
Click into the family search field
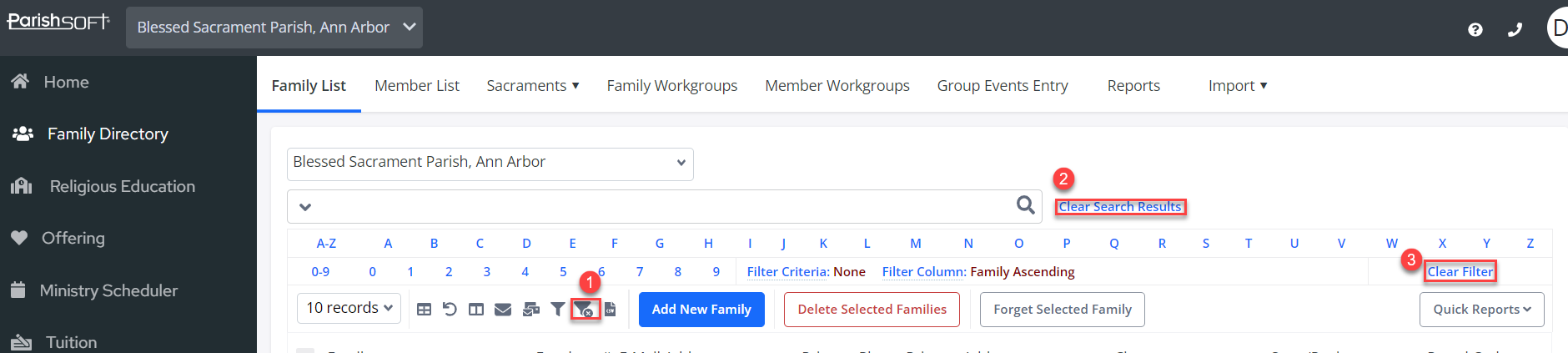pyautogui.click(x=664, y=206)
